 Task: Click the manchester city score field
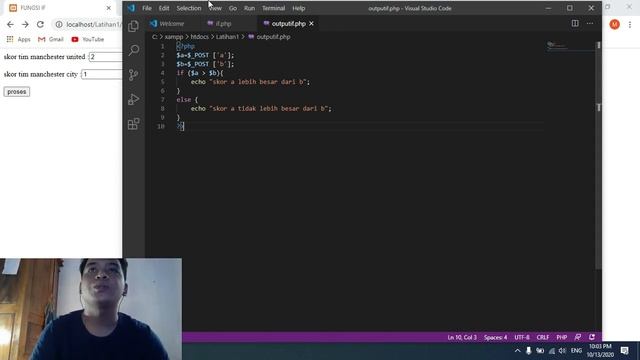(x=102, y=74)
